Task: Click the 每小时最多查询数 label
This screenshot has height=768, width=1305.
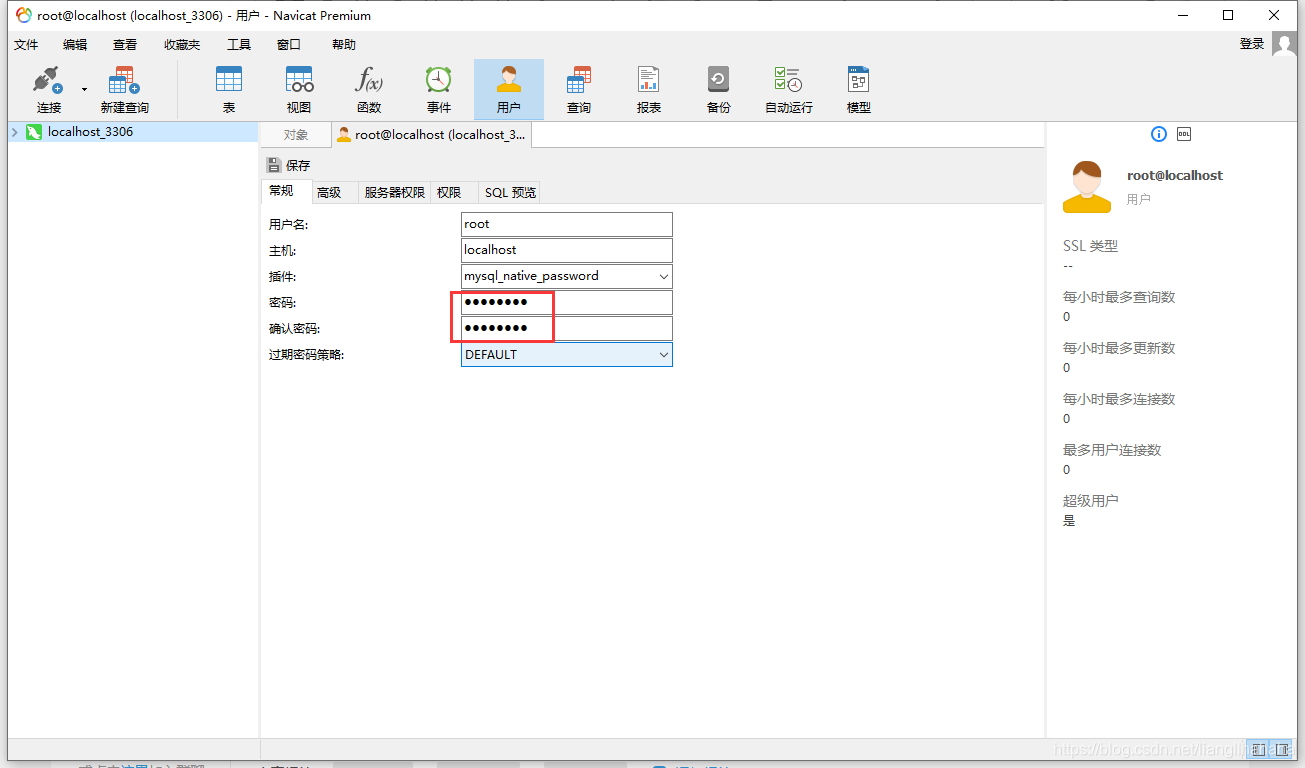Action: tap(1119, 297)
